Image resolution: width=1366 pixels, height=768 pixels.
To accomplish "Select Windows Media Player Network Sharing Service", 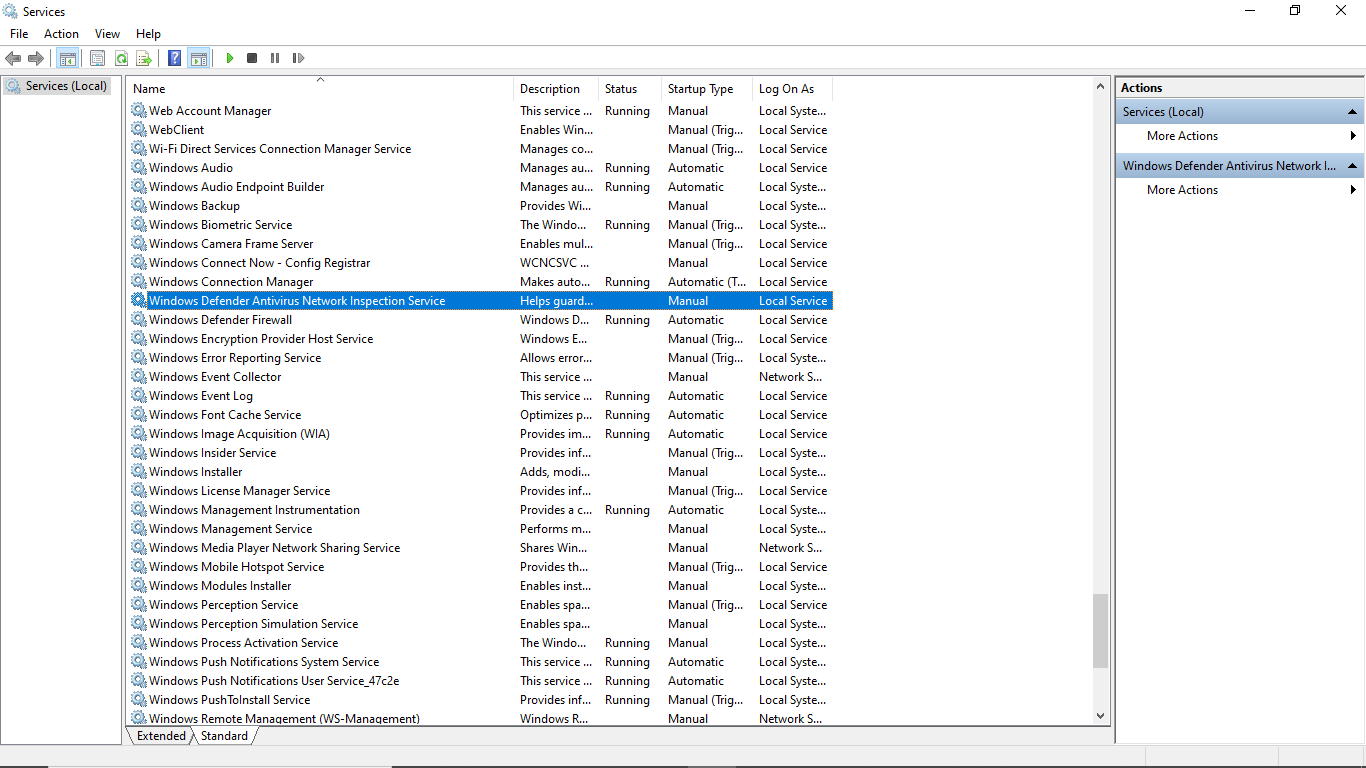I will 480,548.
